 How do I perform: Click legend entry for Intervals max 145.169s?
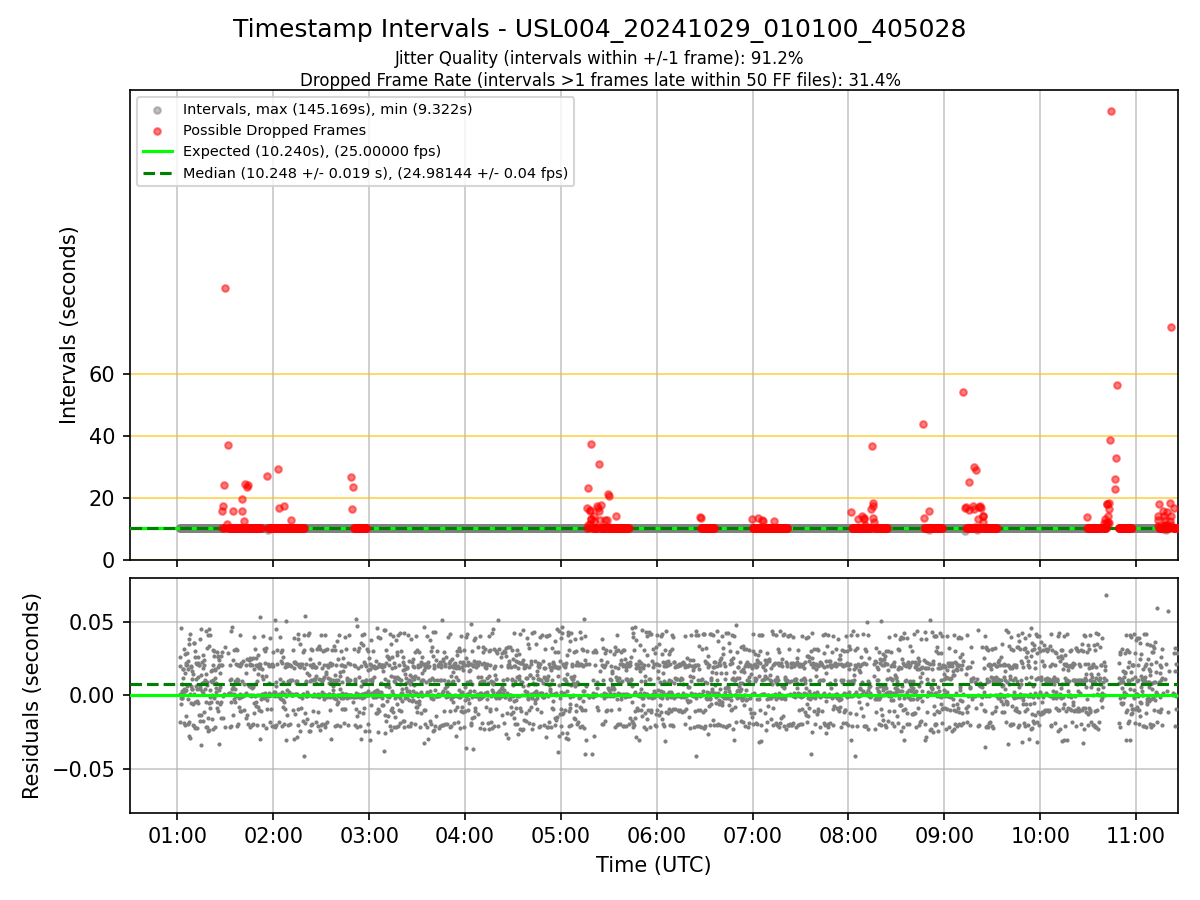[327, 108]
